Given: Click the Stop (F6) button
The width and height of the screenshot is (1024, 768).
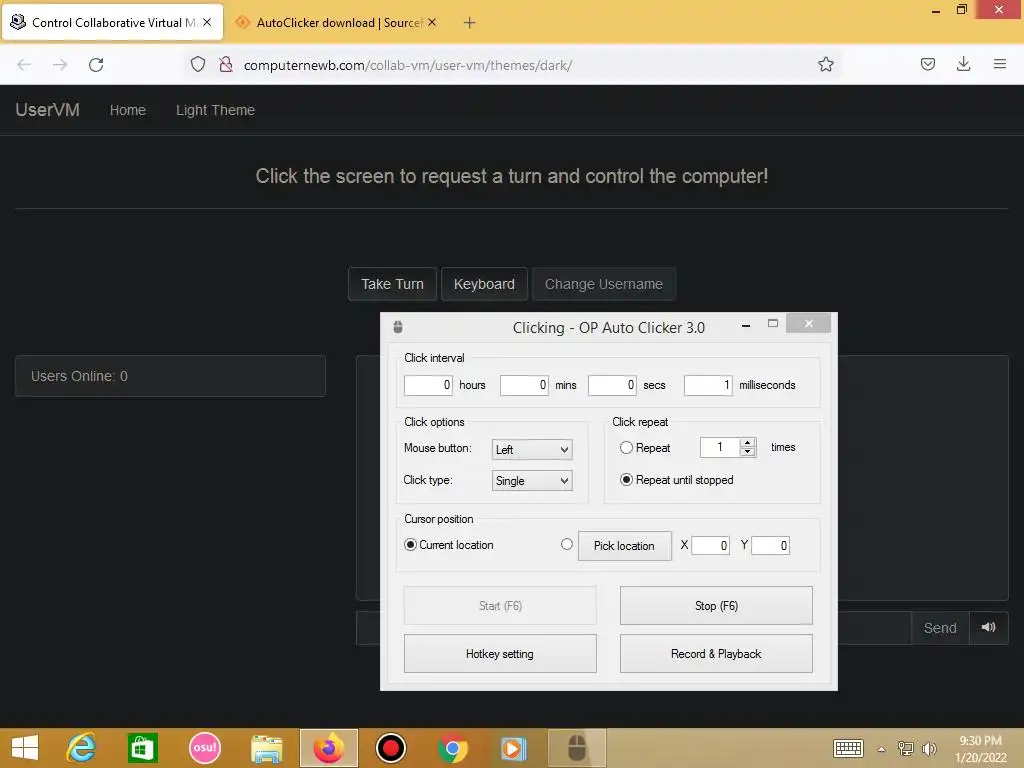Looking at the screenshot, I should click(716, 605).
